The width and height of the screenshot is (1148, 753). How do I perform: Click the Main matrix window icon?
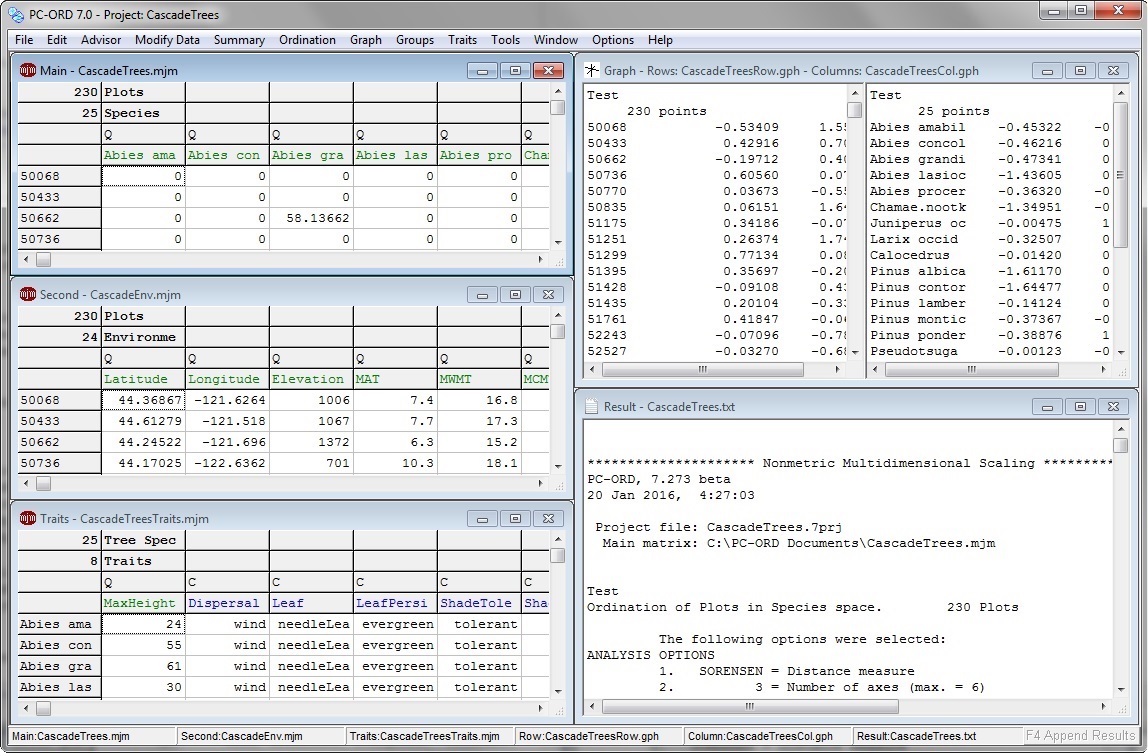(28, 71)
